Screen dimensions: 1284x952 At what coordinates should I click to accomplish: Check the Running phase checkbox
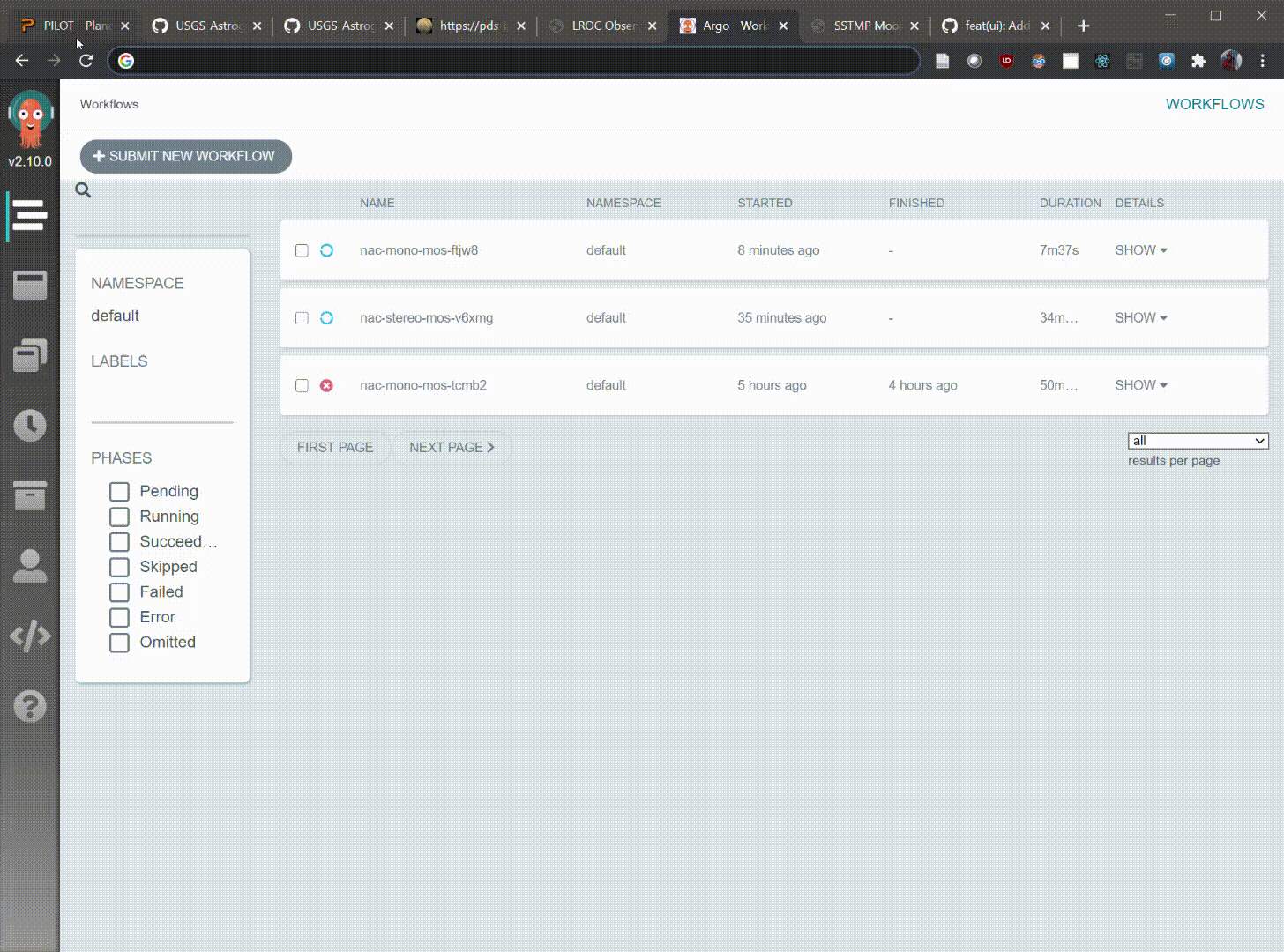pos(120,516)
